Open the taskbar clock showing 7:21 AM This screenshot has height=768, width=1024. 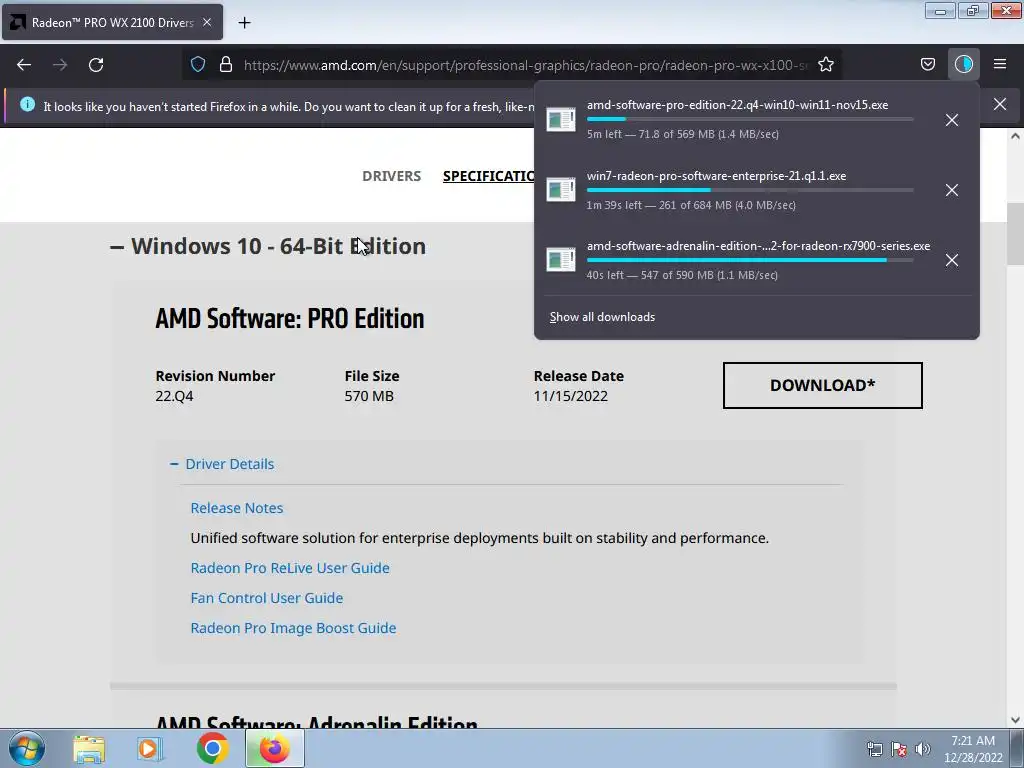coord(973,749)
